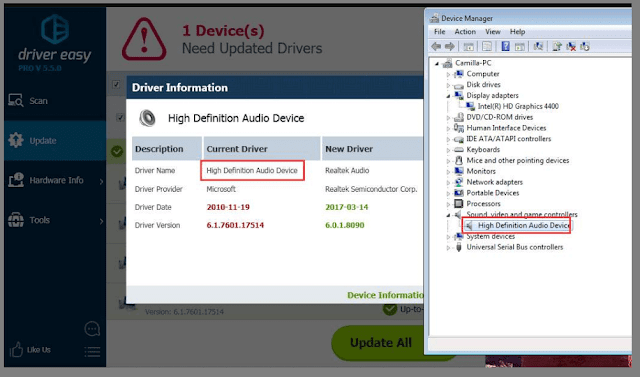Expand the Human Interface Devices node
Screen dimensions: 640x377
tap(448, 129)
